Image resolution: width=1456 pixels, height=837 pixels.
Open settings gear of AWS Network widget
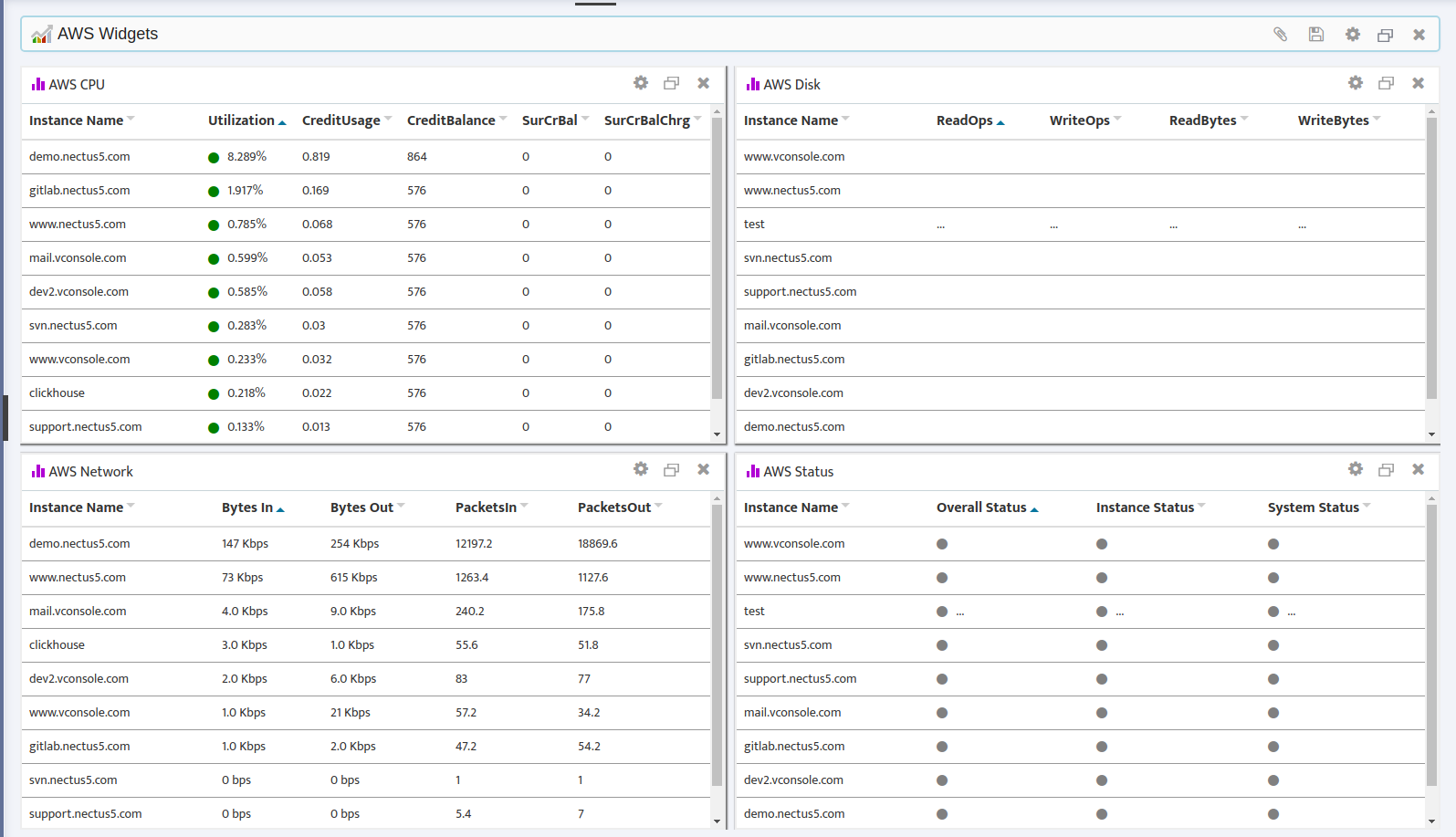pyautogui.click(x=641, y=469)
